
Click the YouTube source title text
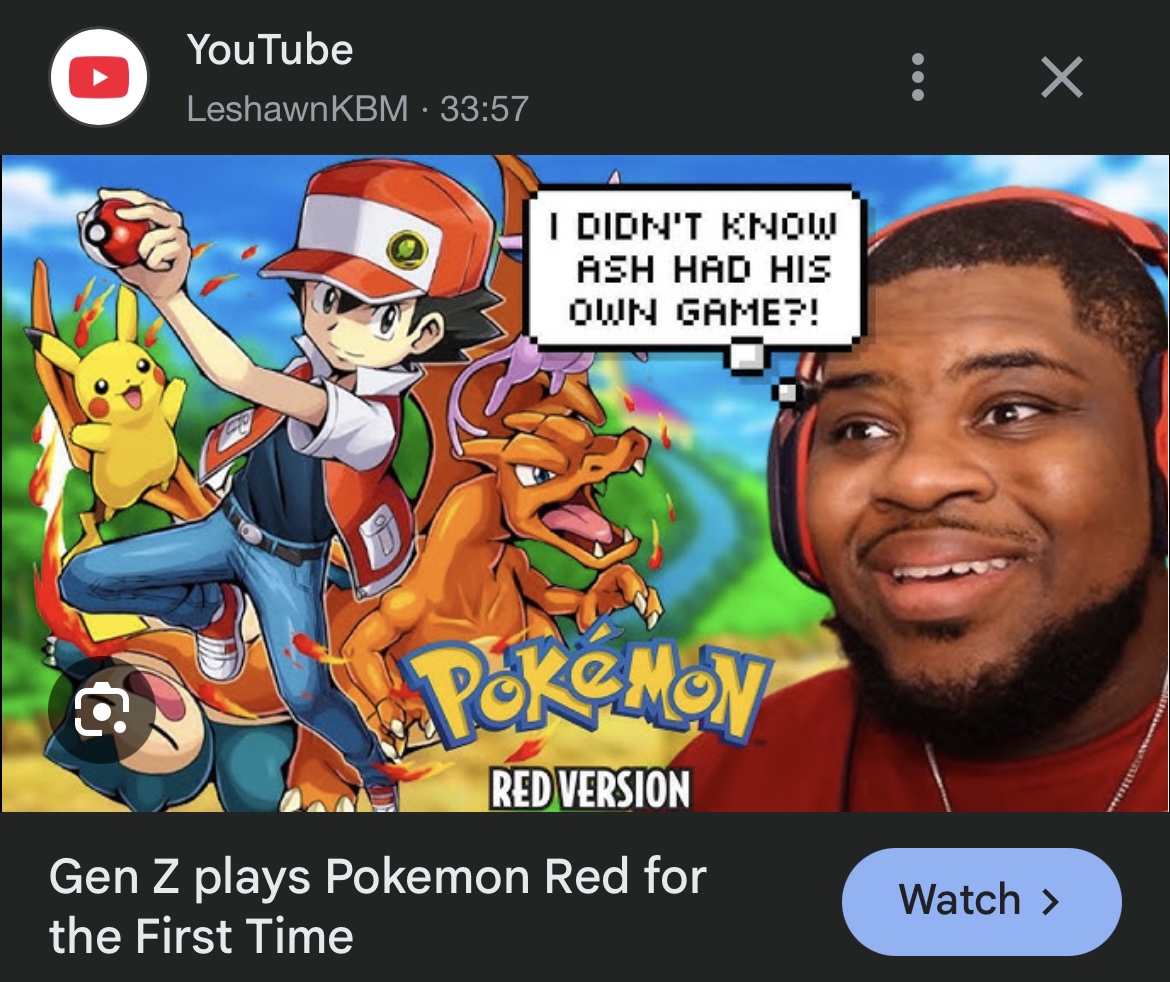(x=269, y=50)
